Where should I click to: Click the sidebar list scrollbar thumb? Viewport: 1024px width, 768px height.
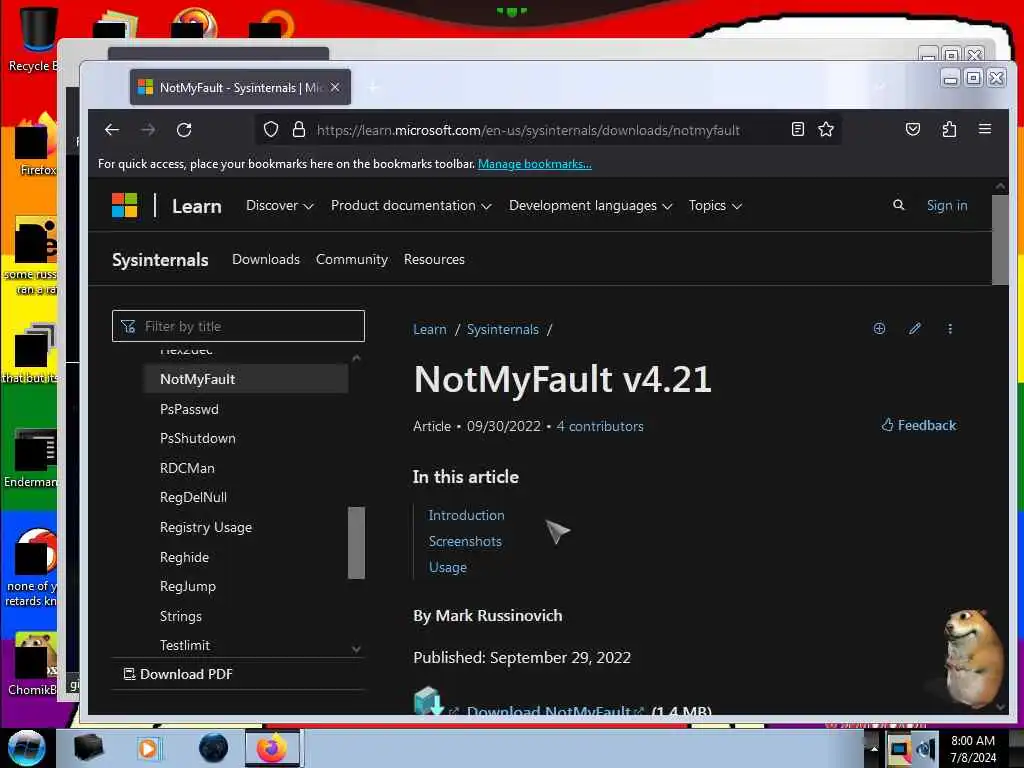(x=356, y=543)
